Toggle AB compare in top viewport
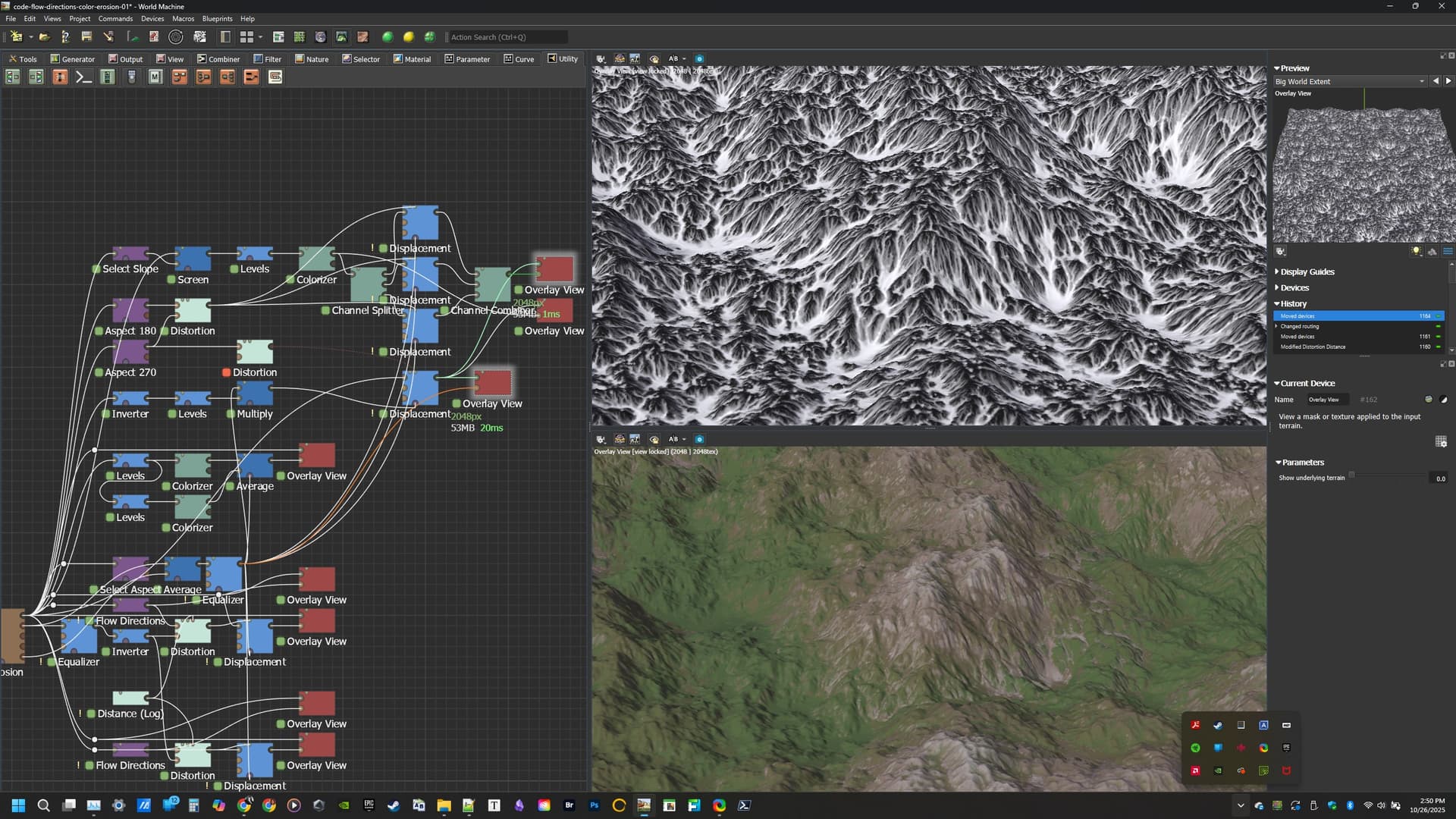1456x819 pixels. pyautogui.click(x=673, y=58)
